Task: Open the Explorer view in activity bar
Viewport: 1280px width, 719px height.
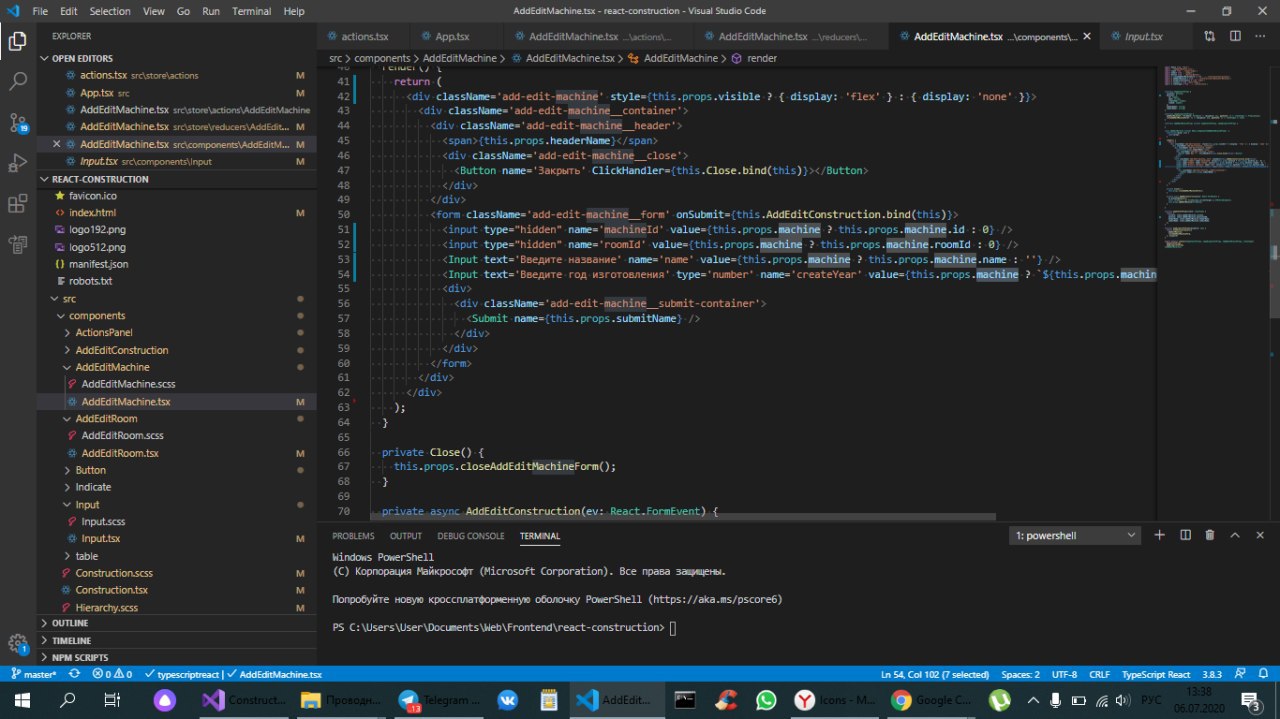Action: click(17, 41)
